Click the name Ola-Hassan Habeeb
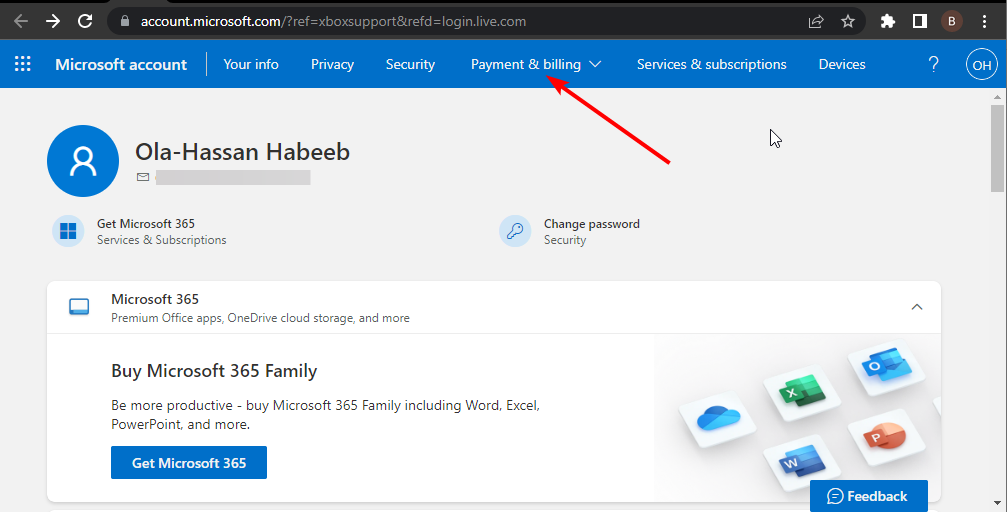 242,152
